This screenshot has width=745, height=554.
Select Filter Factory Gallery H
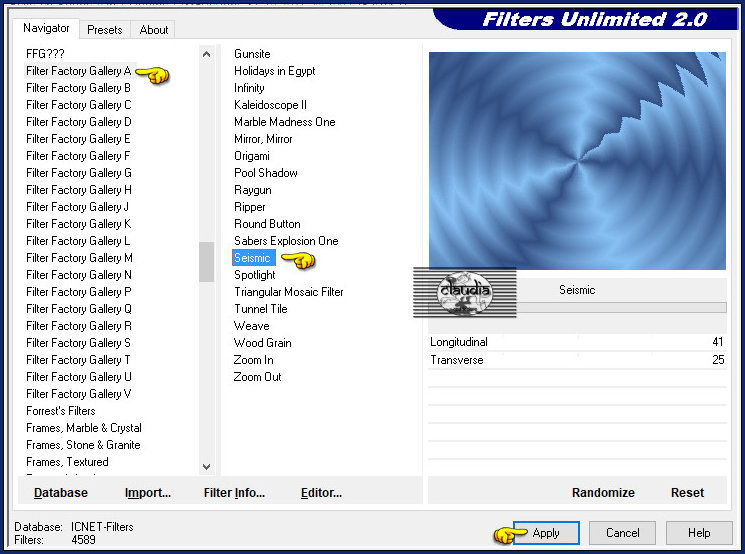point(78,190)
